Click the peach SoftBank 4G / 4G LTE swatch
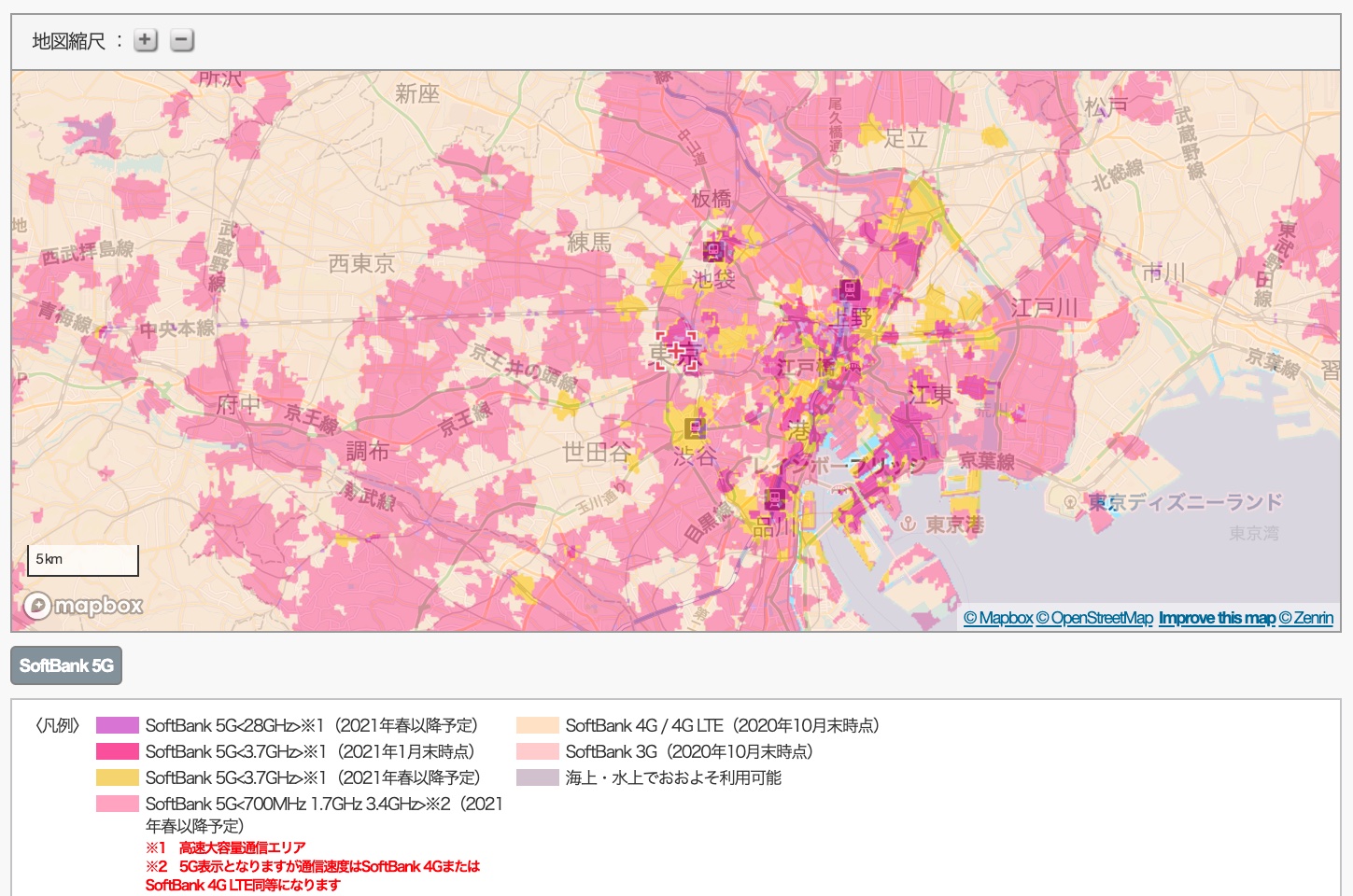This screenshot has height=896, width=1353. (x=538, y=725)
